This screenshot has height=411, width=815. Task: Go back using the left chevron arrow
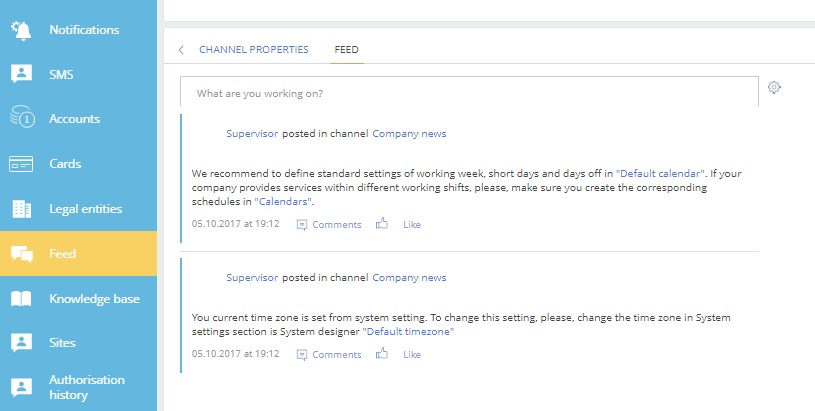(181, 49)
